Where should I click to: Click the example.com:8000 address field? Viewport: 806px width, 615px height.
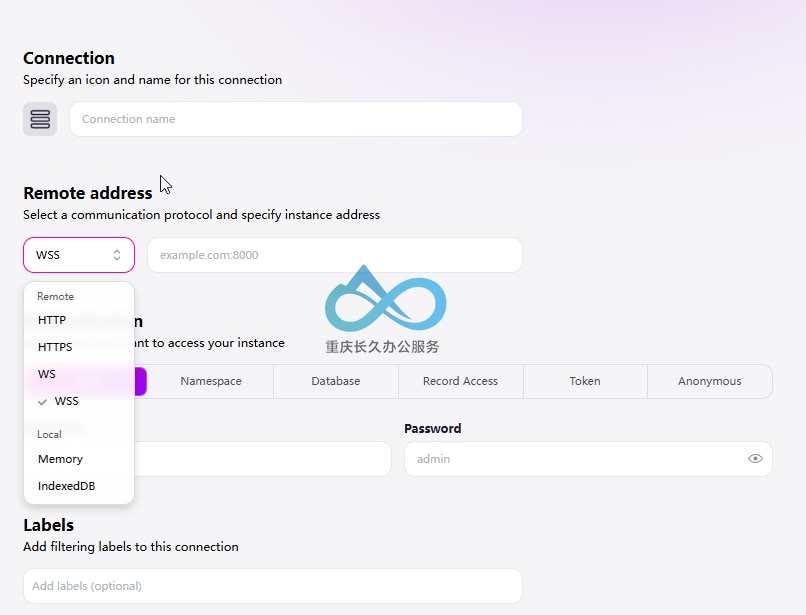[x=335, y=255]
